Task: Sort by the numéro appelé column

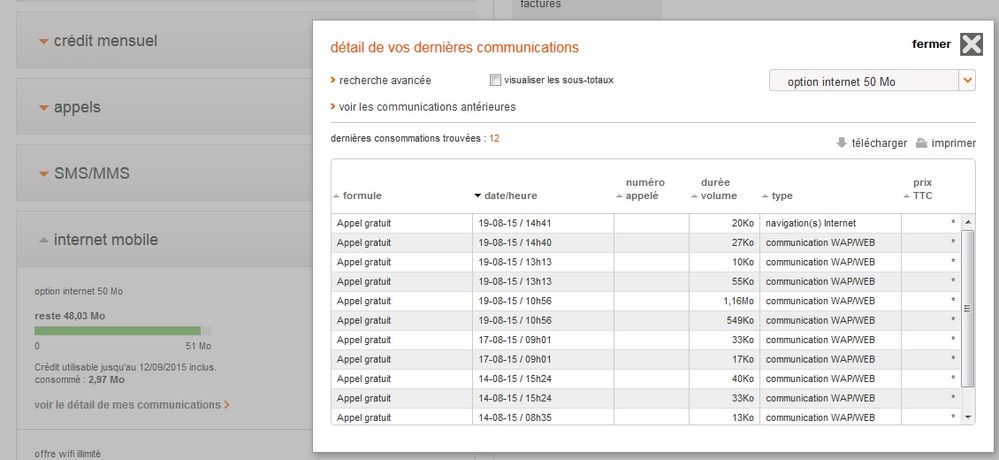Action: pos(641,189)
